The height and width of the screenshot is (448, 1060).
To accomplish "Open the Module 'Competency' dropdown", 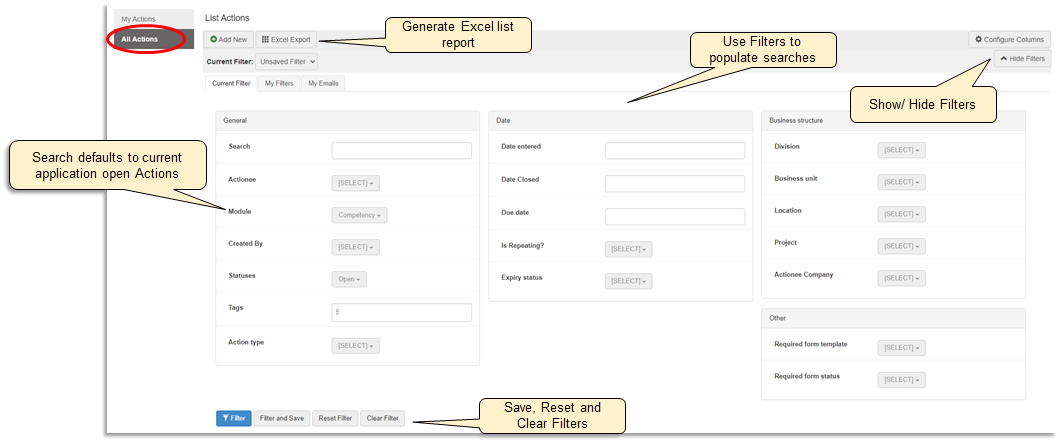I will 359,215.
